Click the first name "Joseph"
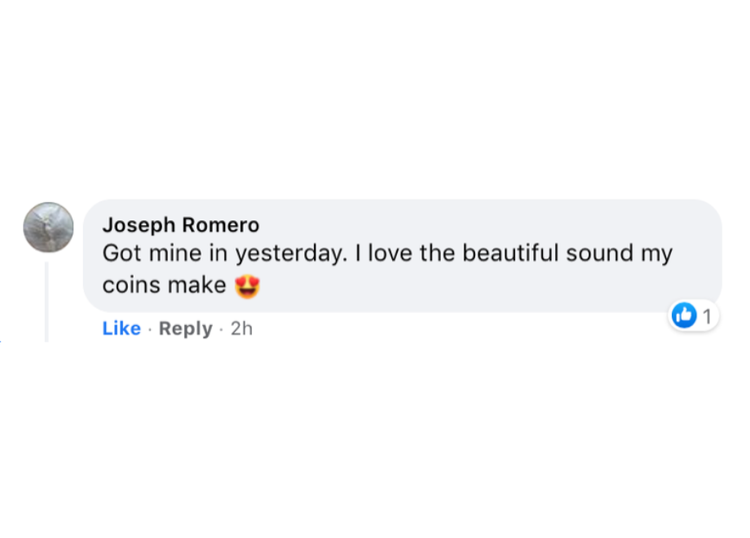 pos(138,224)
